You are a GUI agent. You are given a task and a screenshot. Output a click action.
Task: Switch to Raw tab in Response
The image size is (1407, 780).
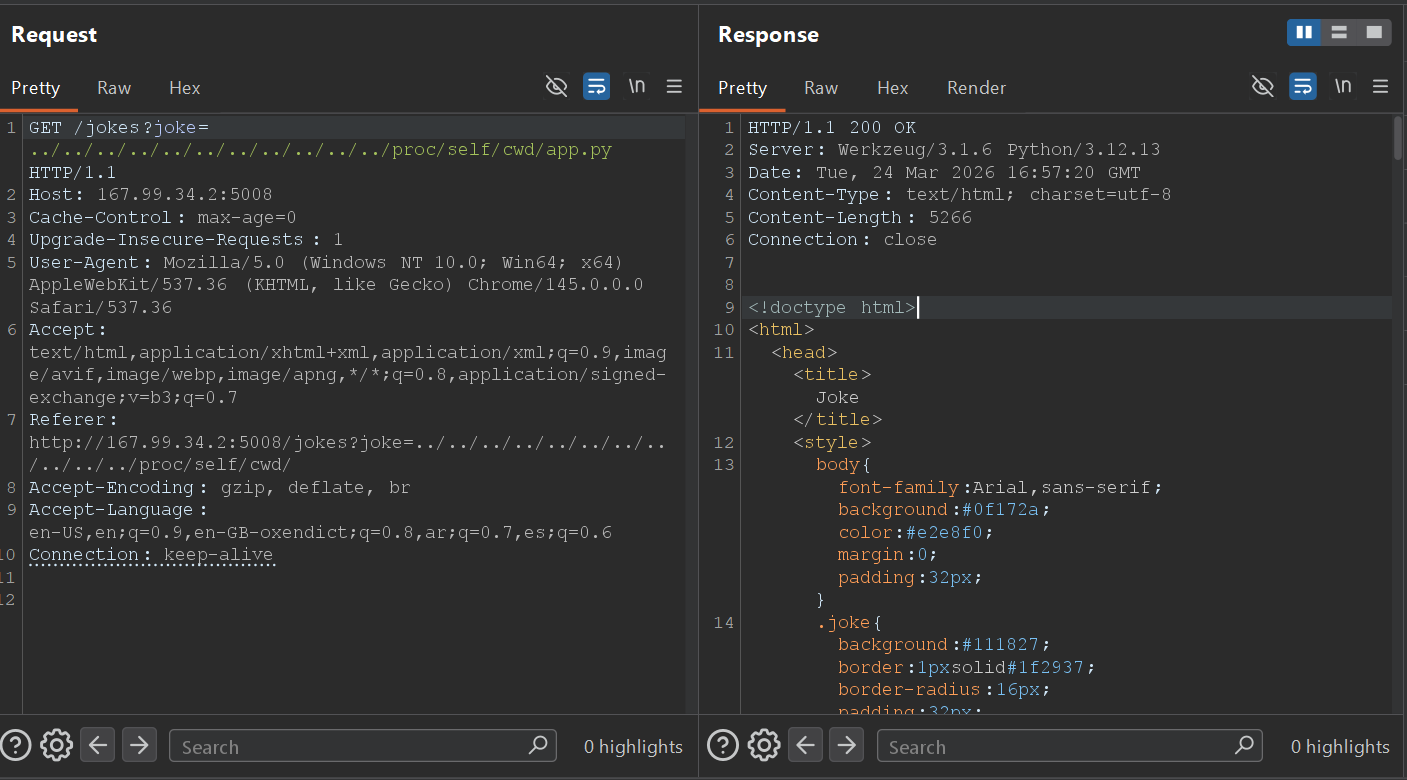coord(821,88)
